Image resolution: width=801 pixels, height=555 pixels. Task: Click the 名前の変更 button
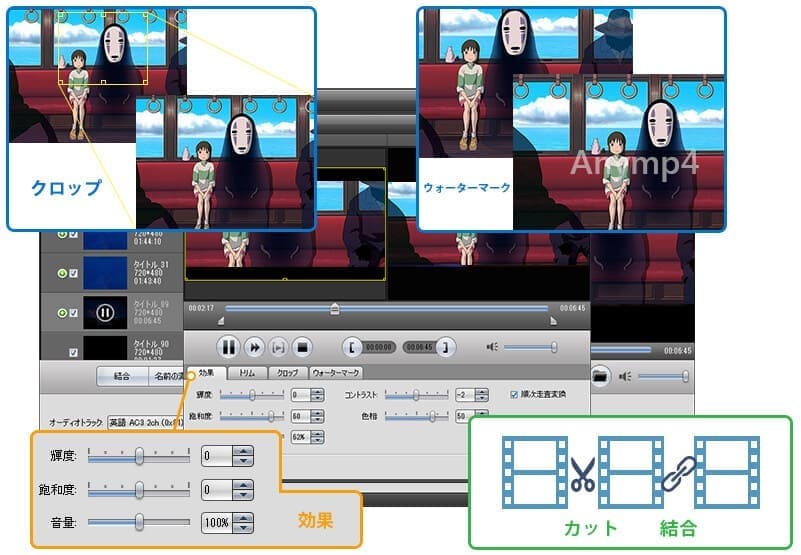166,377
